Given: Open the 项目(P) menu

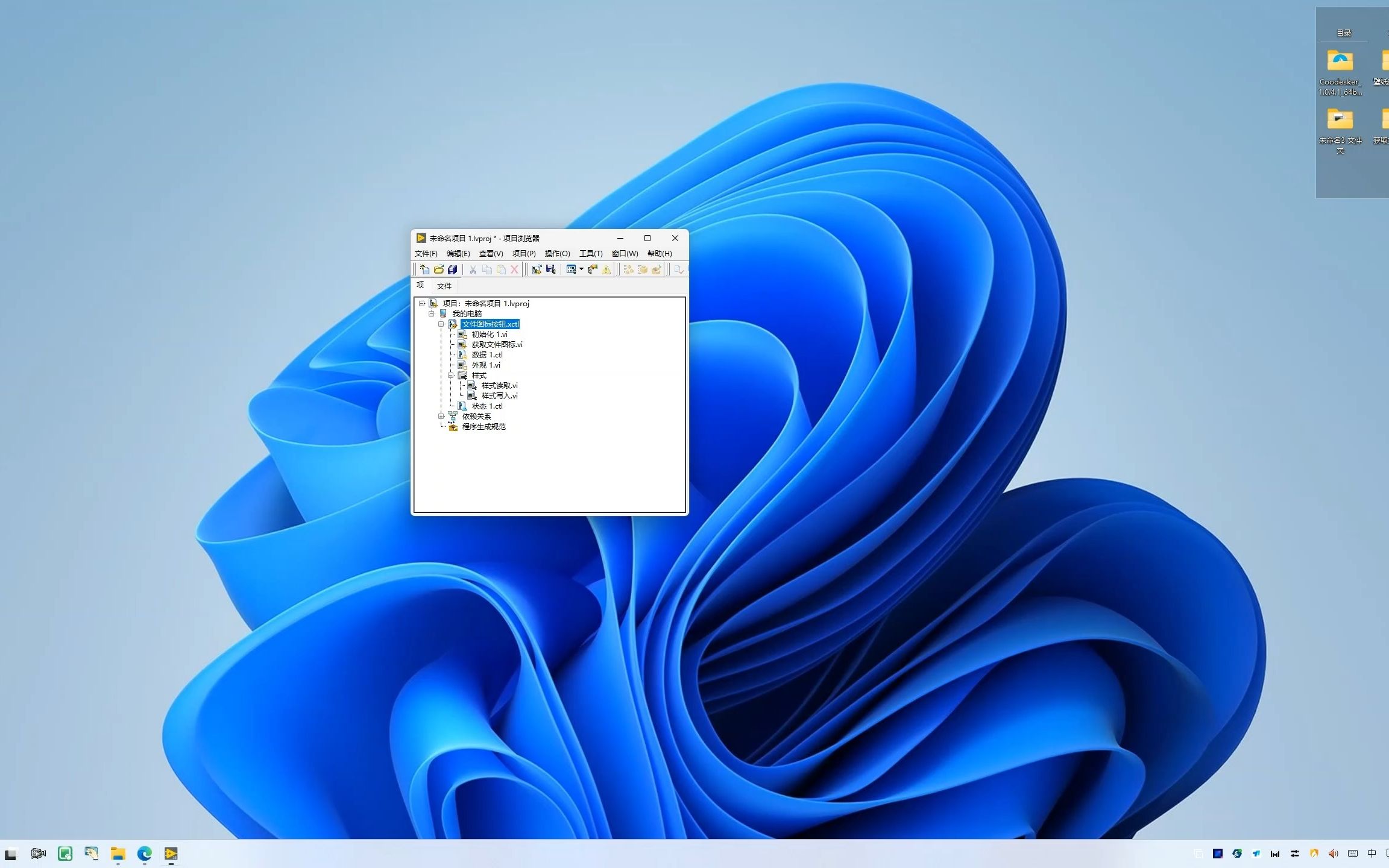Looking at the screenshot, I should pos(523,254).
